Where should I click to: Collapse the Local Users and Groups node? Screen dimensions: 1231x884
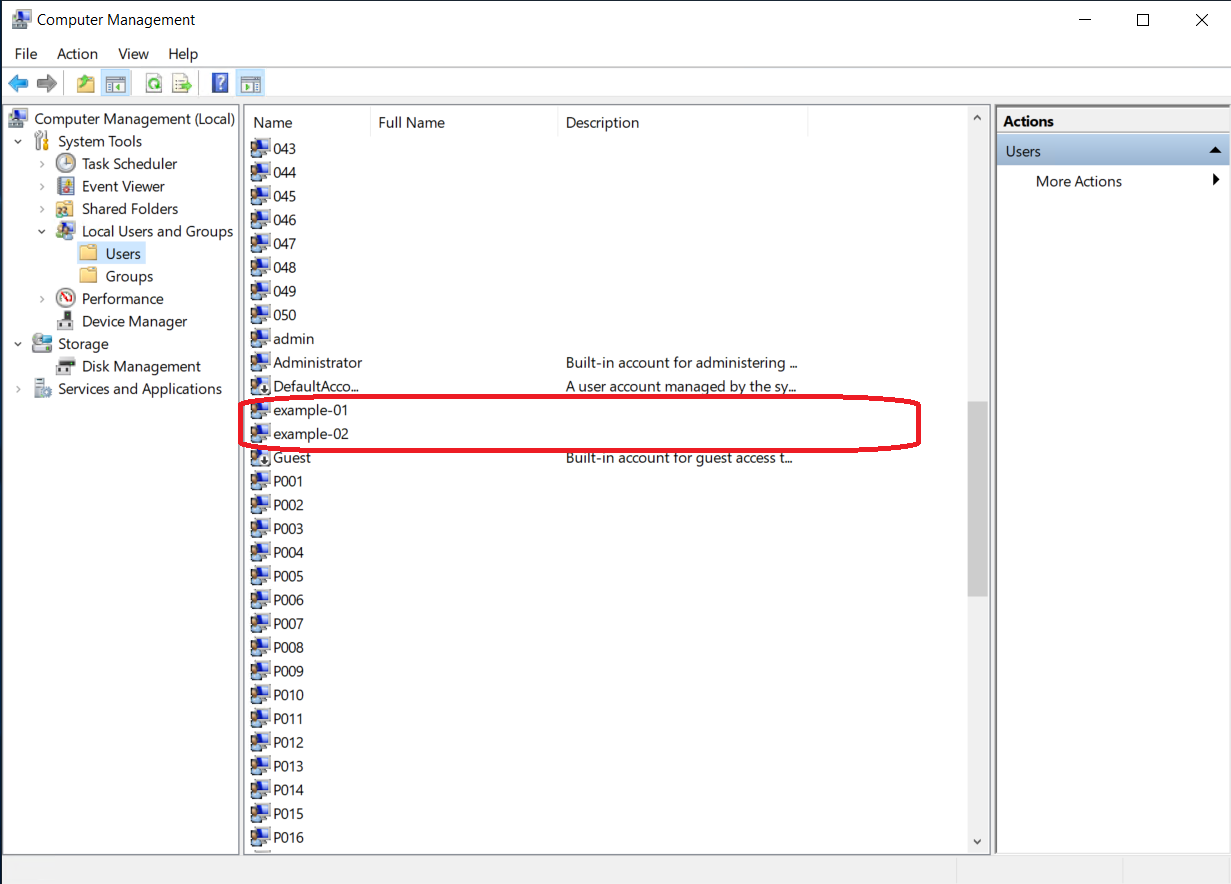(x=42, y=231)
